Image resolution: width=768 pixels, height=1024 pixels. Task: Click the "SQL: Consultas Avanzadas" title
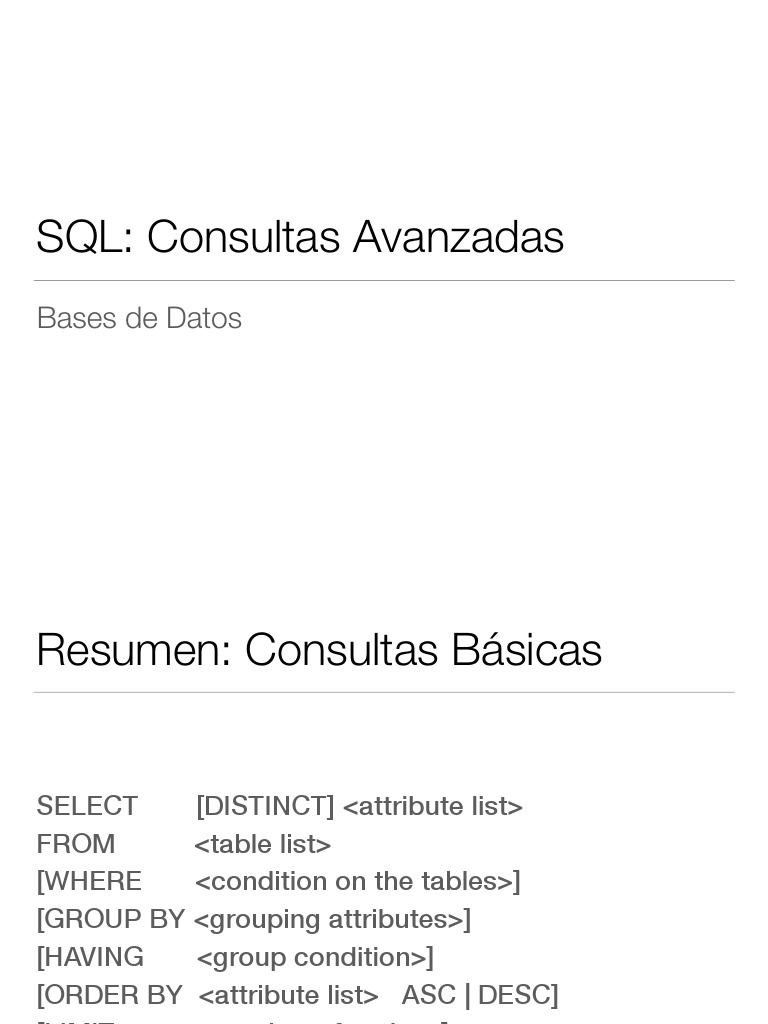300,238
